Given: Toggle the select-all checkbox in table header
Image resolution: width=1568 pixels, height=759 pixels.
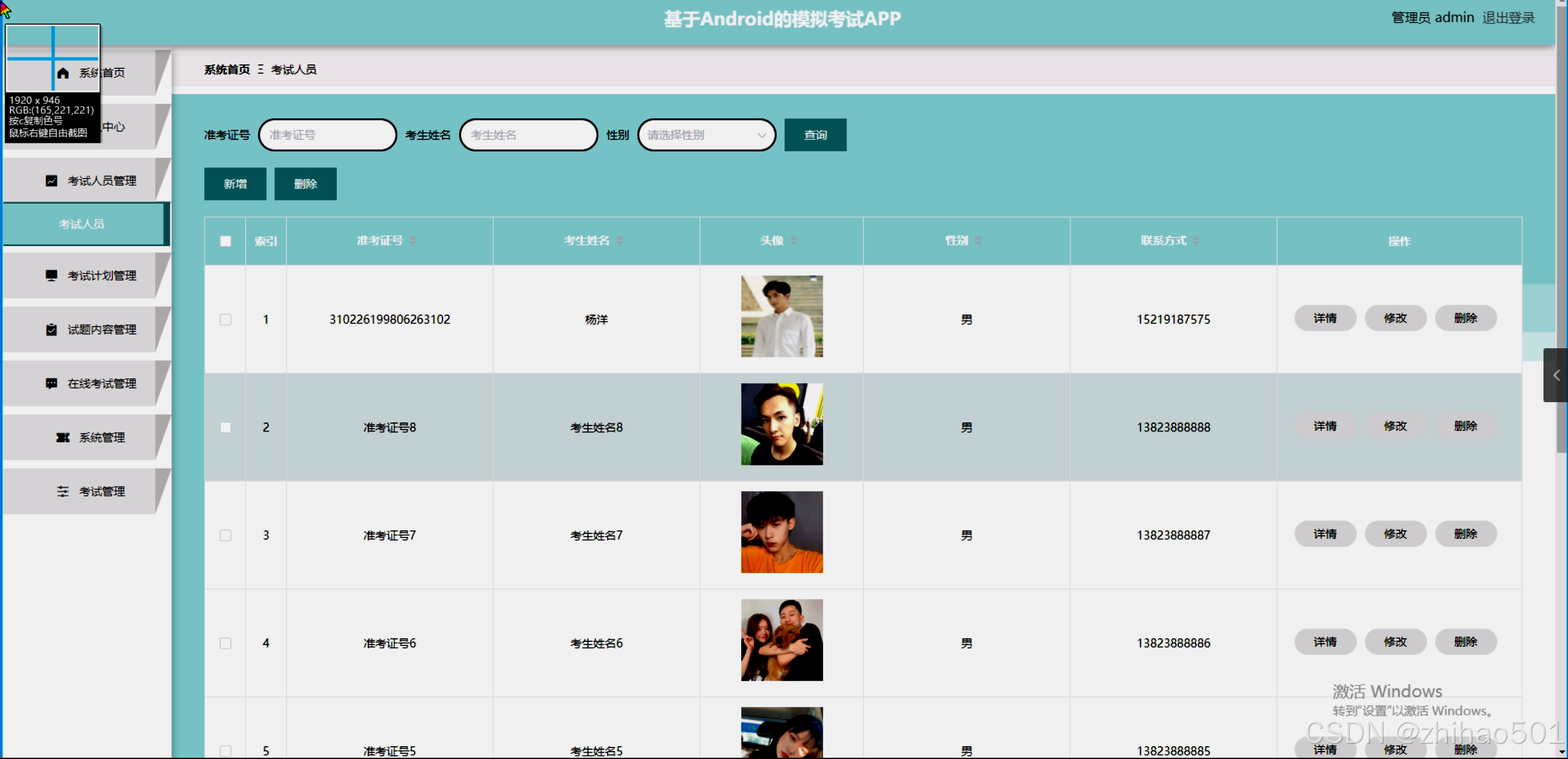Looking at the screenshot, I should 226,242.
